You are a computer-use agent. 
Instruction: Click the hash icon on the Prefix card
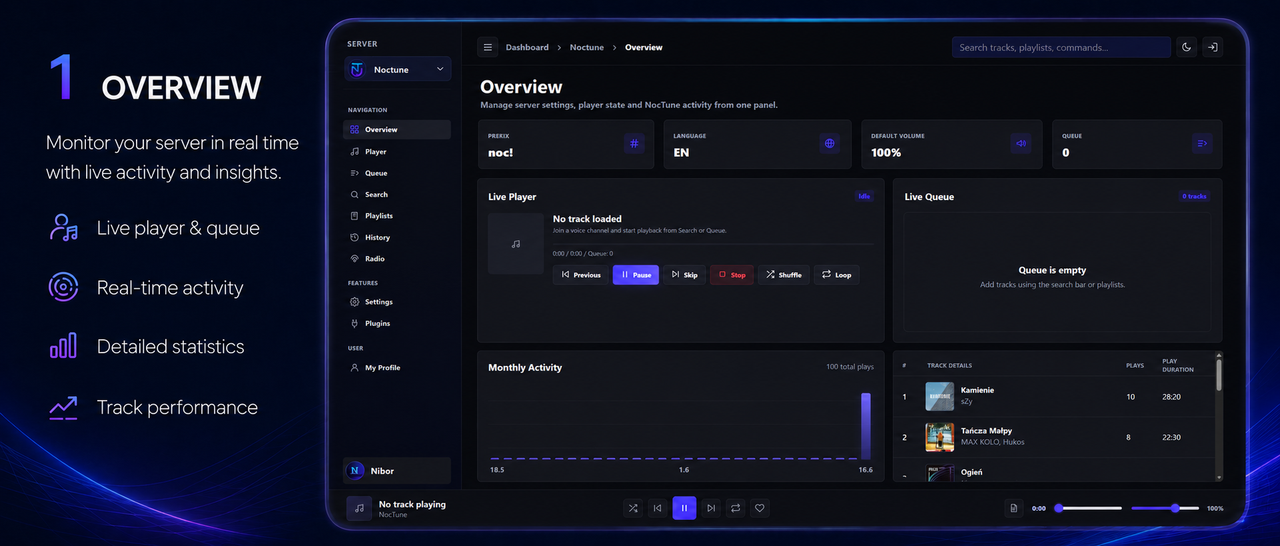(x=634, y=144)
